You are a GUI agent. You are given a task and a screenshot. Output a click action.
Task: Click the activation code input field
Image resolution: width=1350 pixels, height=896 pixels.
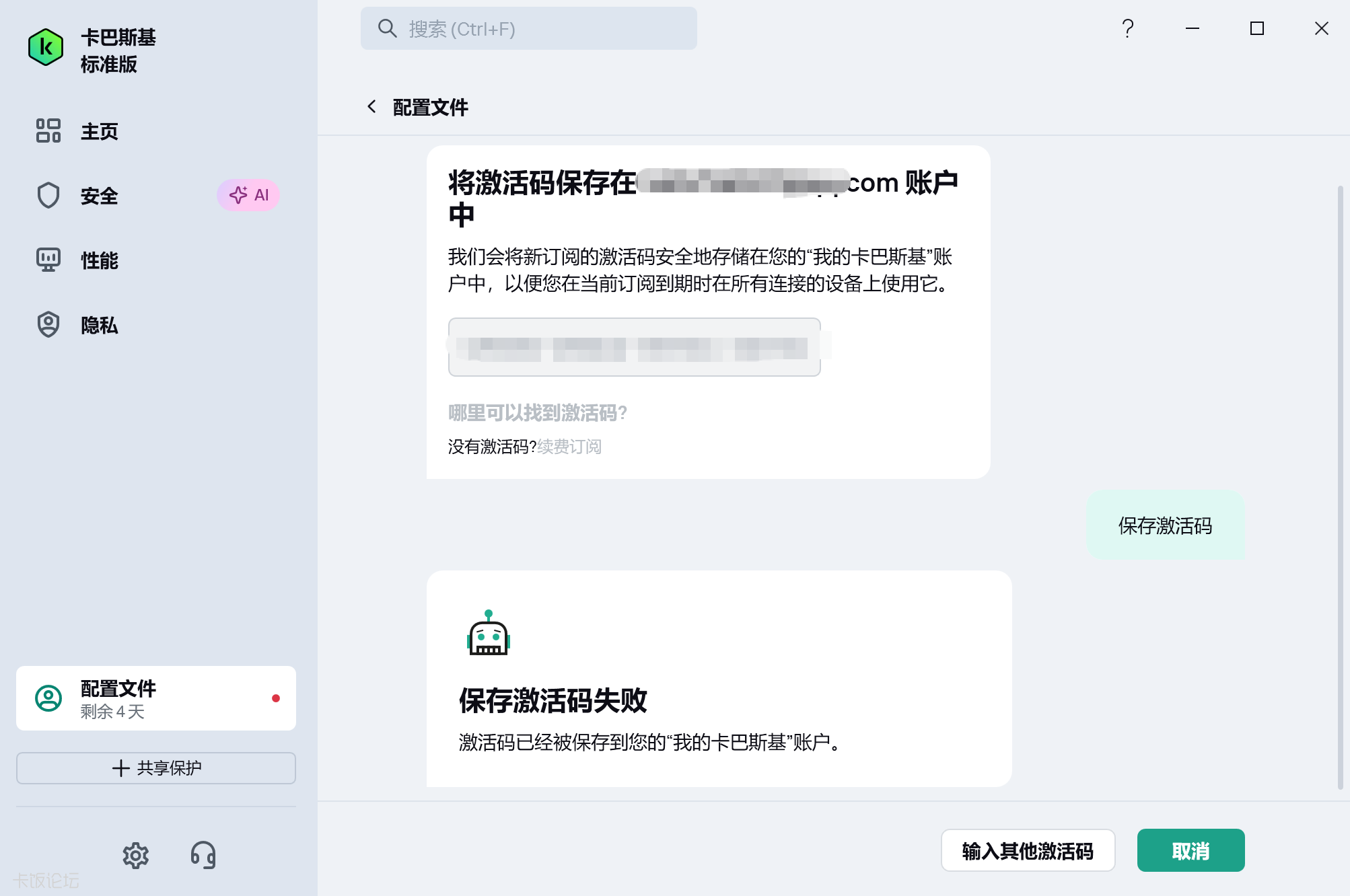coord(635,347)
